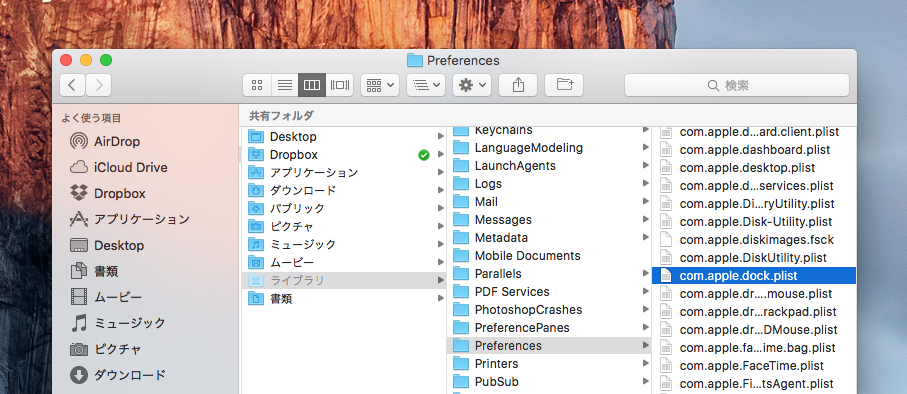Open the PubSub folder

550,381
